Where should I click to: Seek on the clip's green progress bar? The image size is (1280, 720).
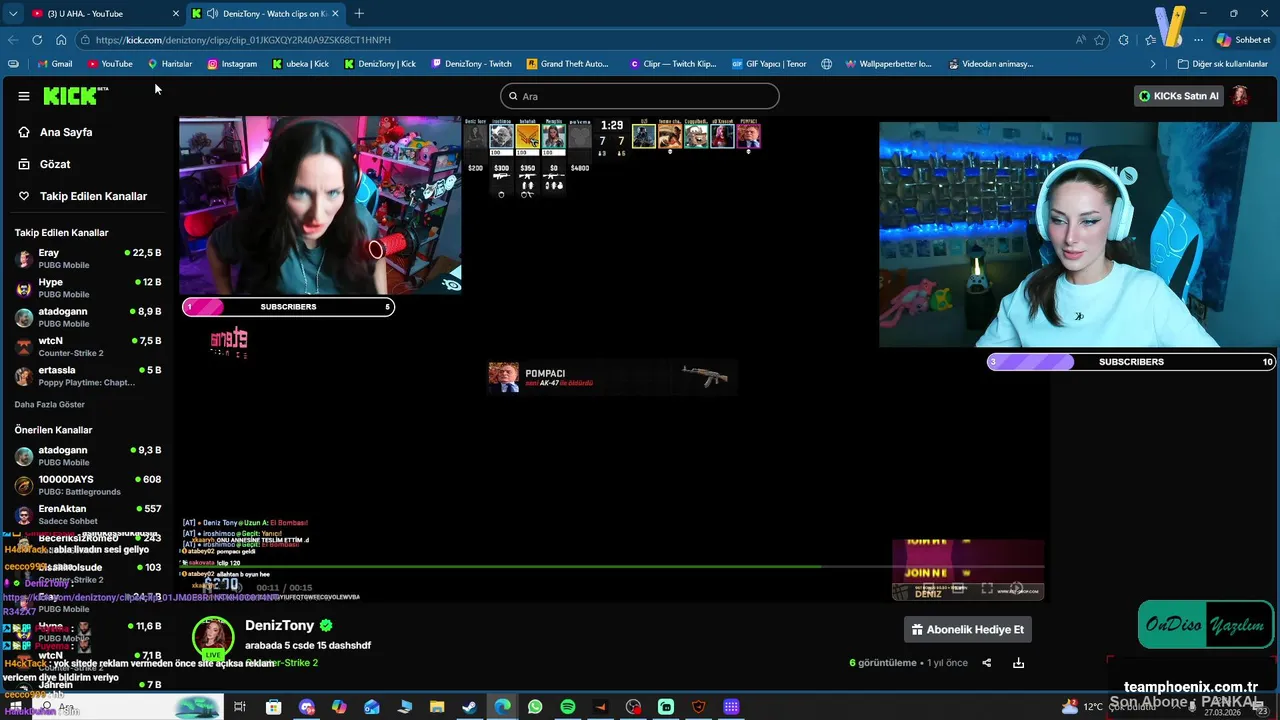612,567
